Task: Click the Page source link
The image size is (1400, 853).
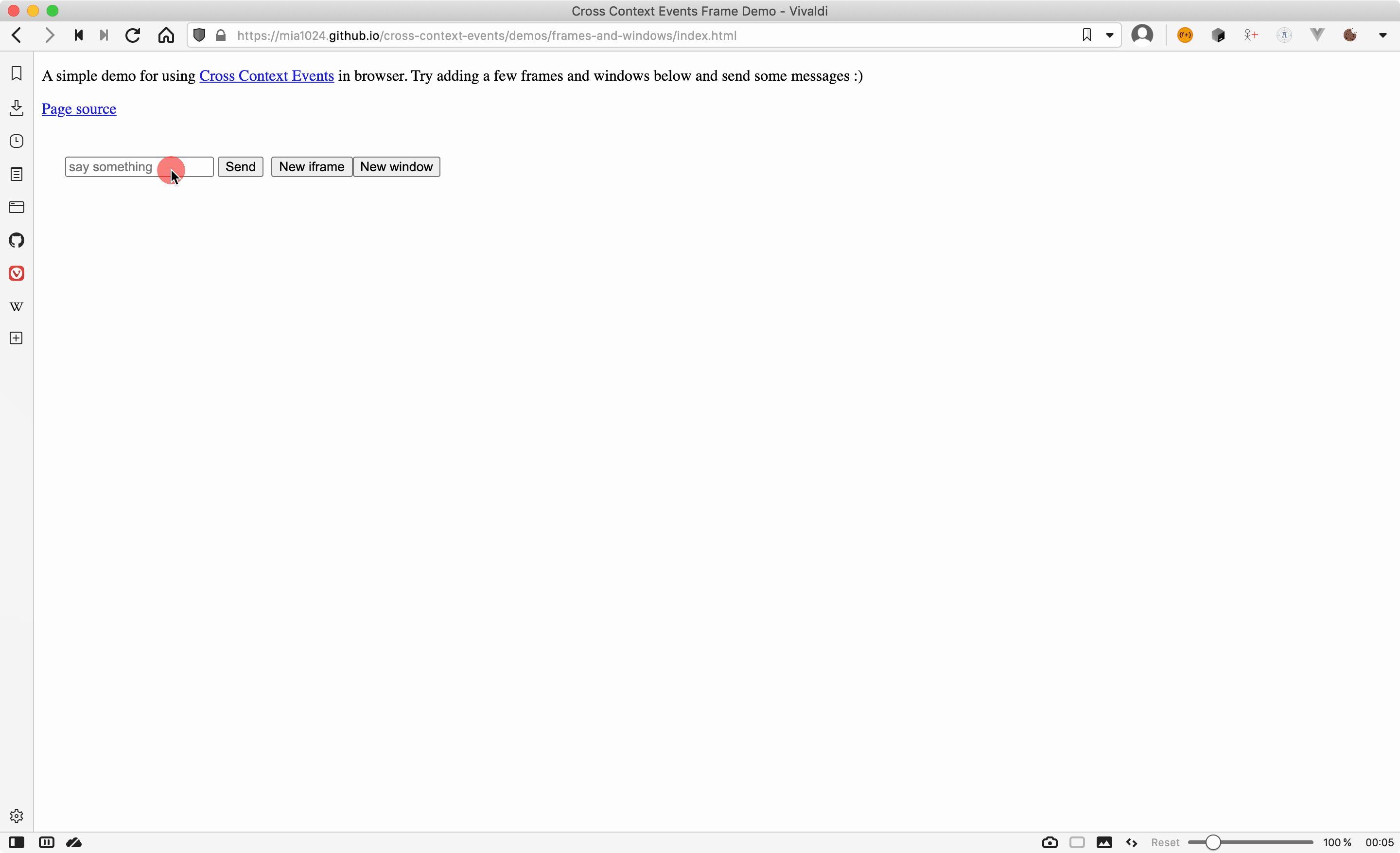Action: tap(79, 108)
